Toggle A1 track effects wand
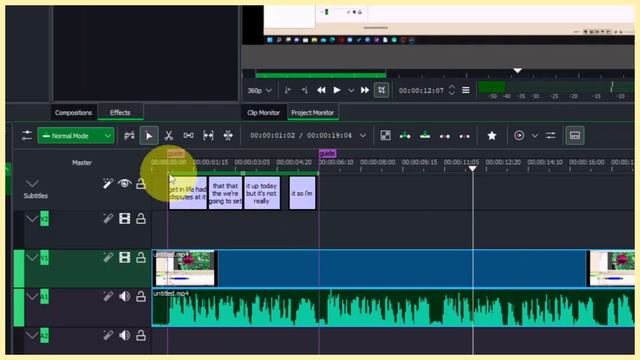Screen dimensions: 640x360 (108, 296)
